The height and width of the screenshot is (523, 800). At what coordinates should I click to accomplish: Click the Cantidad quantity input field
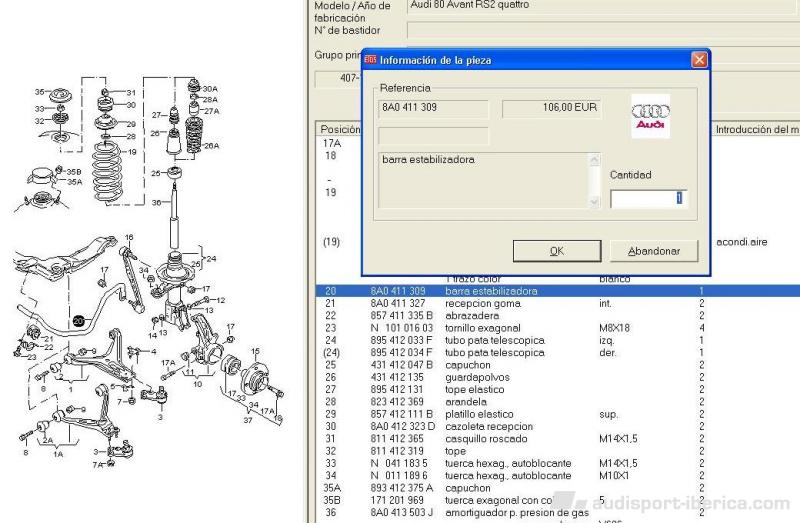click(648, 198)
